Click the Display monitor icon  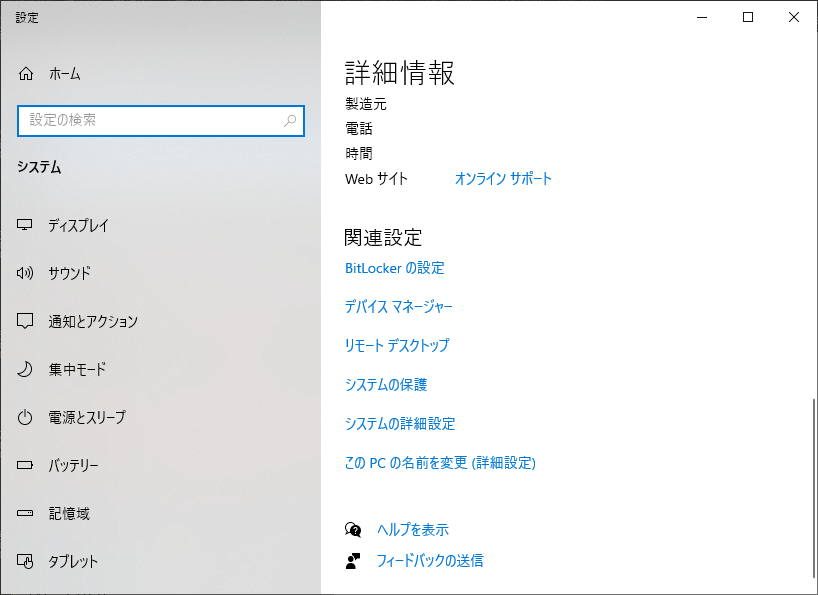pyautogui.click(x=25, y=225)
